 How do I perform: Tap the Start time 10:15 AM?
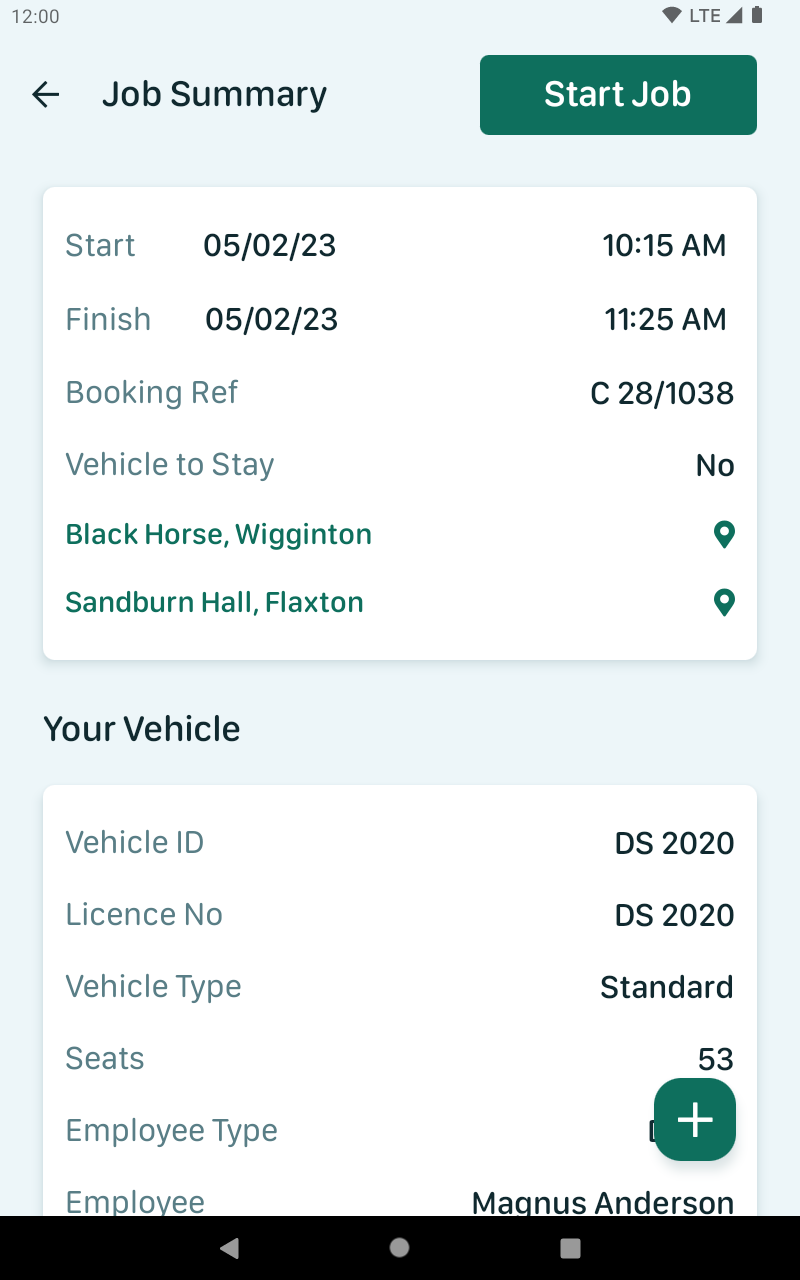664,246
